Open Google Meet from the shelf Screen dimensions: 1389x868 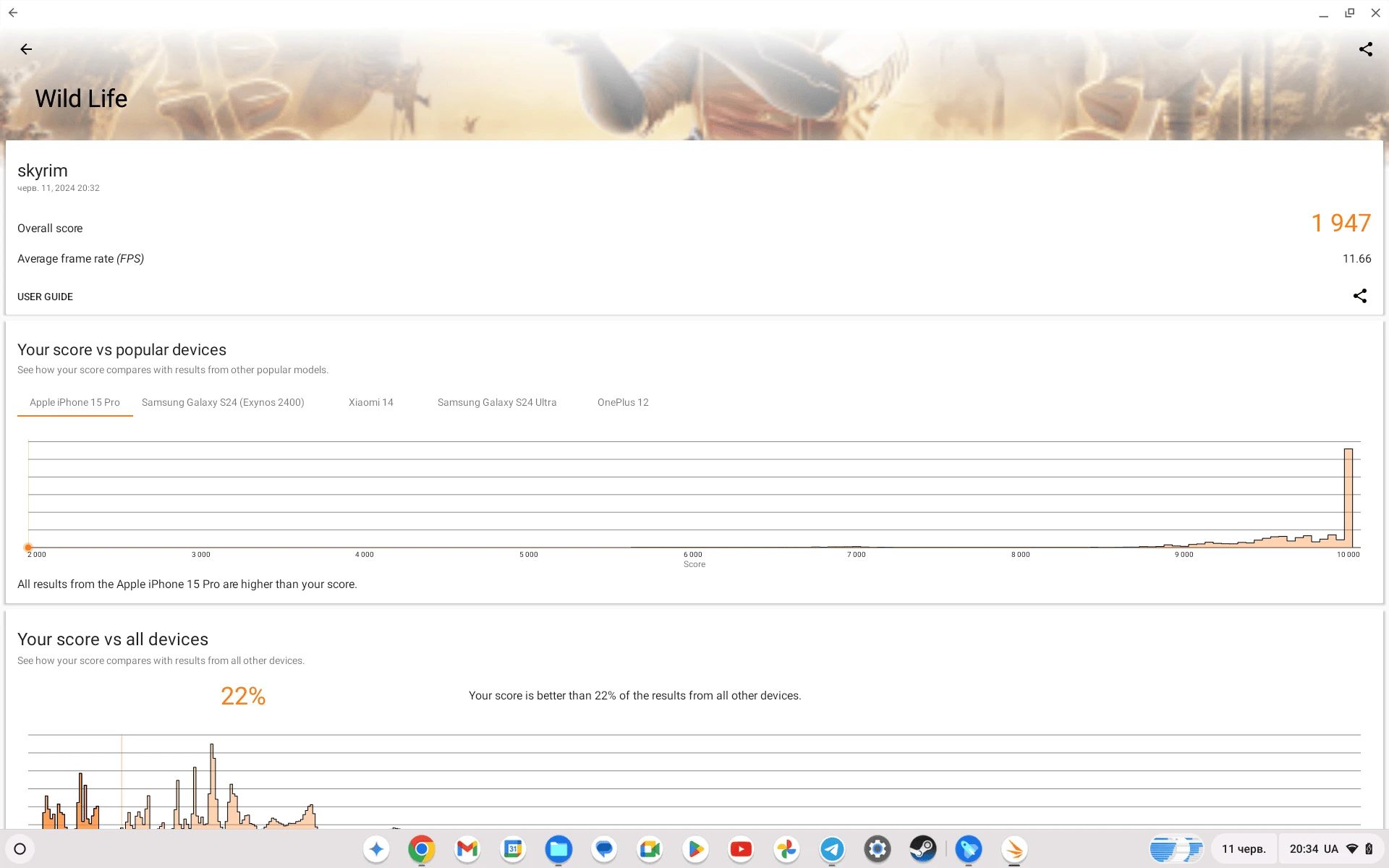(650, 849)
